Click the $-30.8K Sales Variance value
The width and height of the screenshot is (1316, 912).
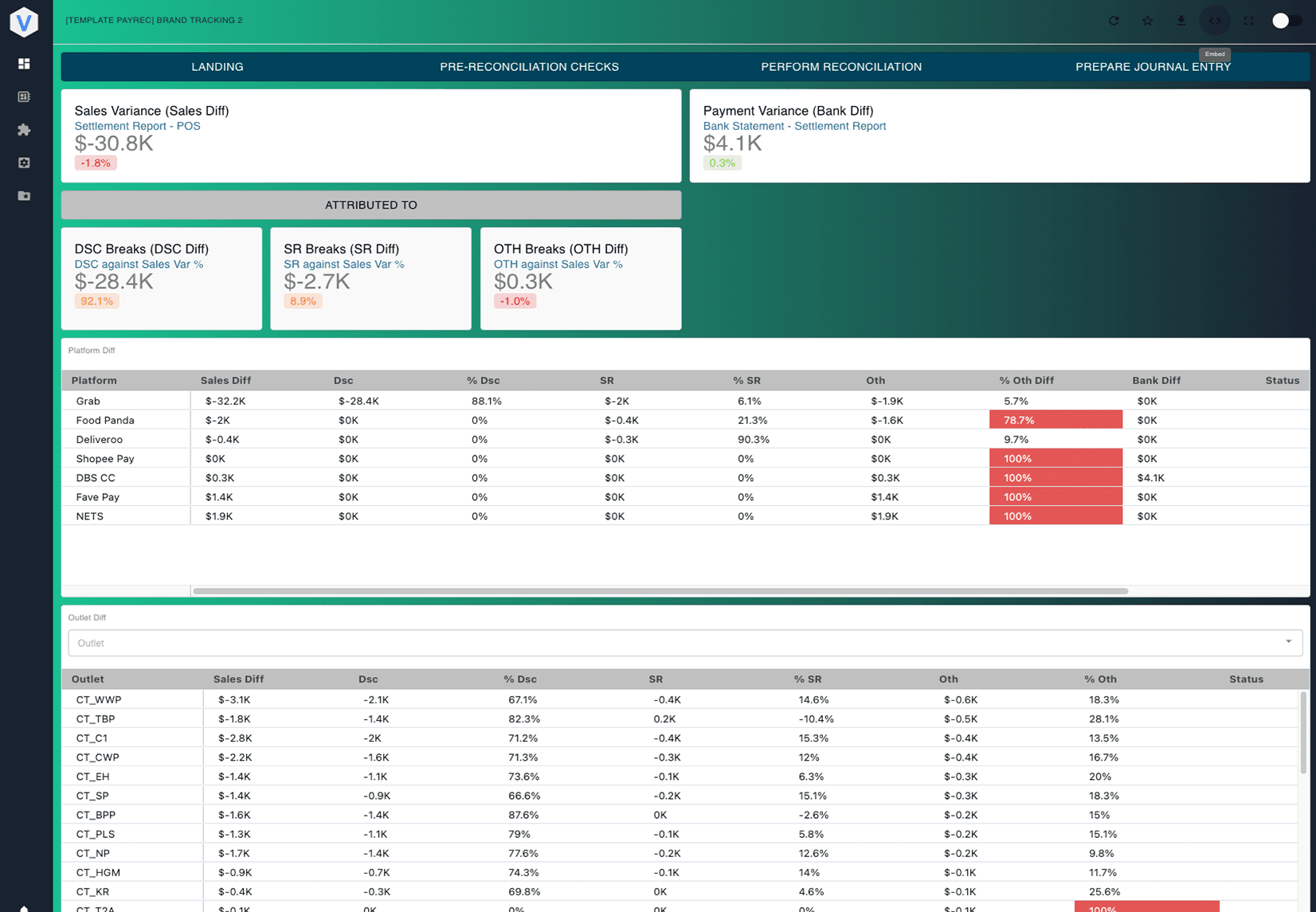114,143
